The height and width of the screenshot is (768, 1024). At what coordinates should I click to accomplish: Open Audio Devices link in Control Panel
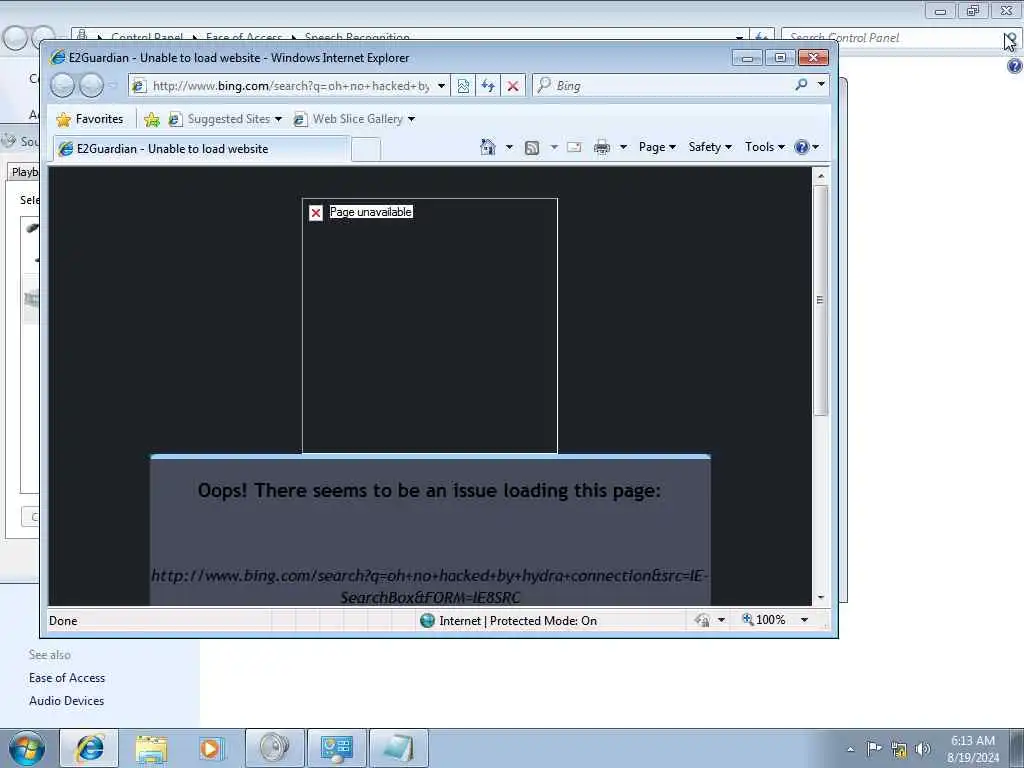pyautogui.click(x=67, y=701)
